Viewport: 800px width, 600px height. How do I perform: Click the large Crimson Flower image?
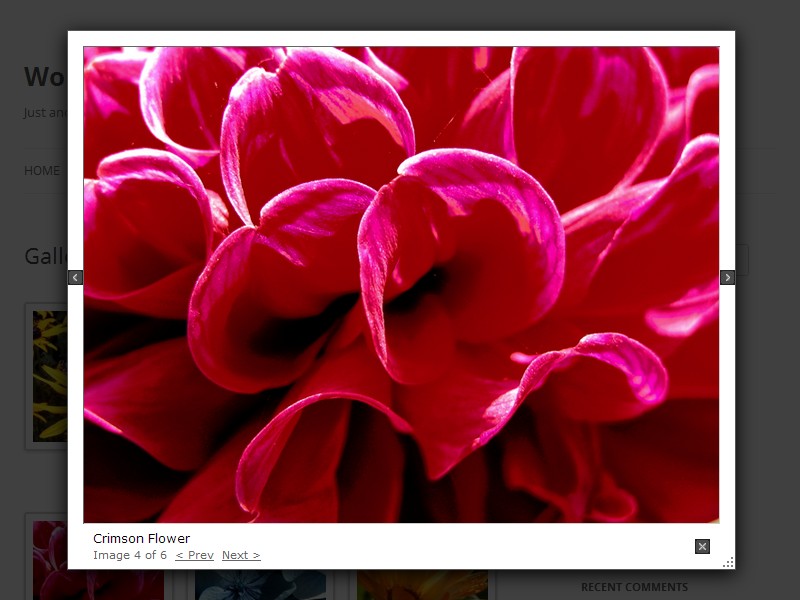pos(402,285)
